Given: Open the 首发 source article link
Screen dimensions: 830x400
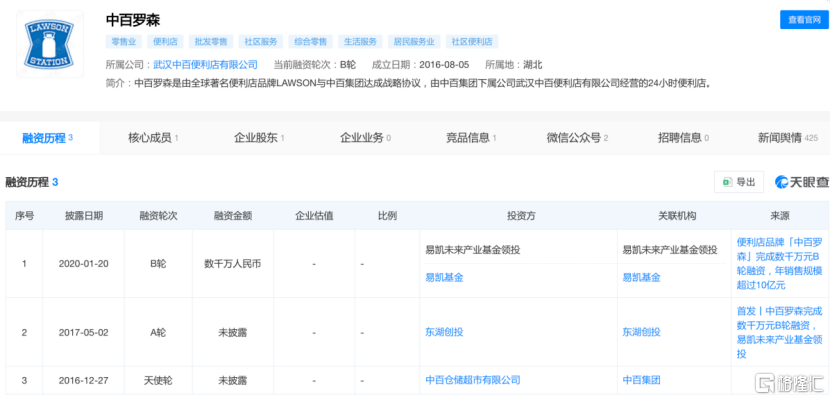Looking at the screenshot, I should pos(779,332).
